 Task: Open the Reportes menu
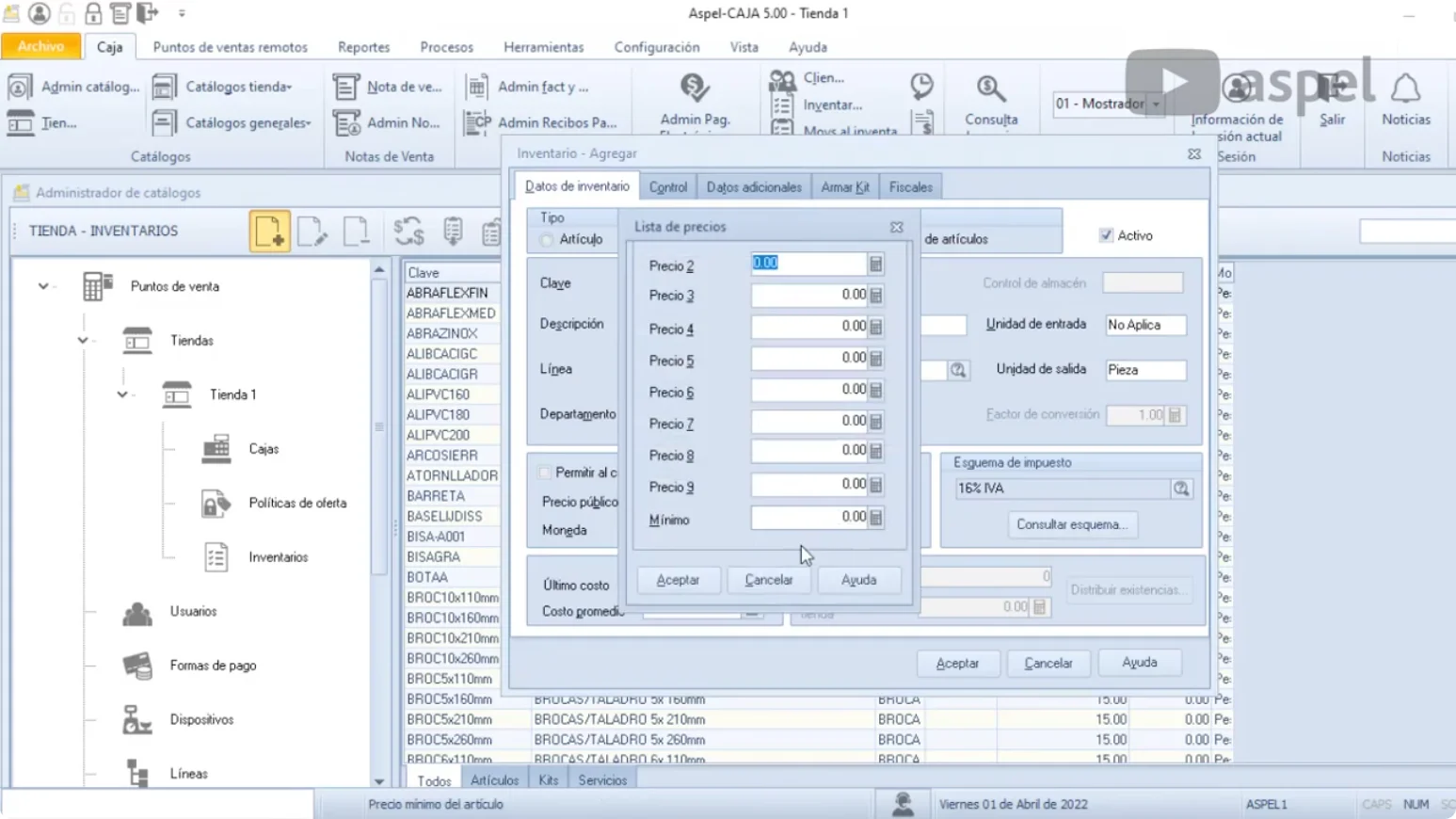click(363, 47)
